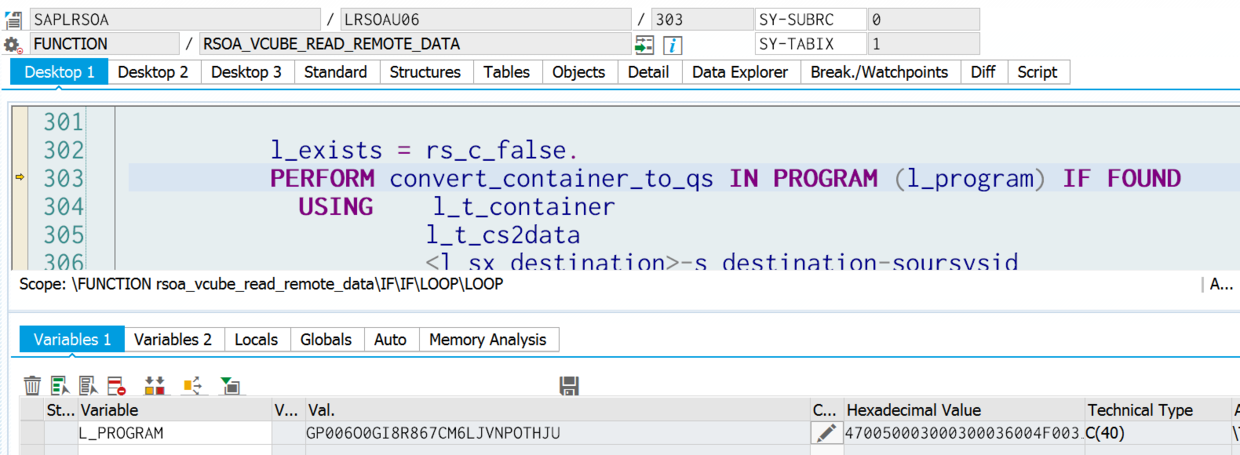Click the trash icon in variables toolbar
This screenshot has width=1240, height=455.
coord(32,386)
